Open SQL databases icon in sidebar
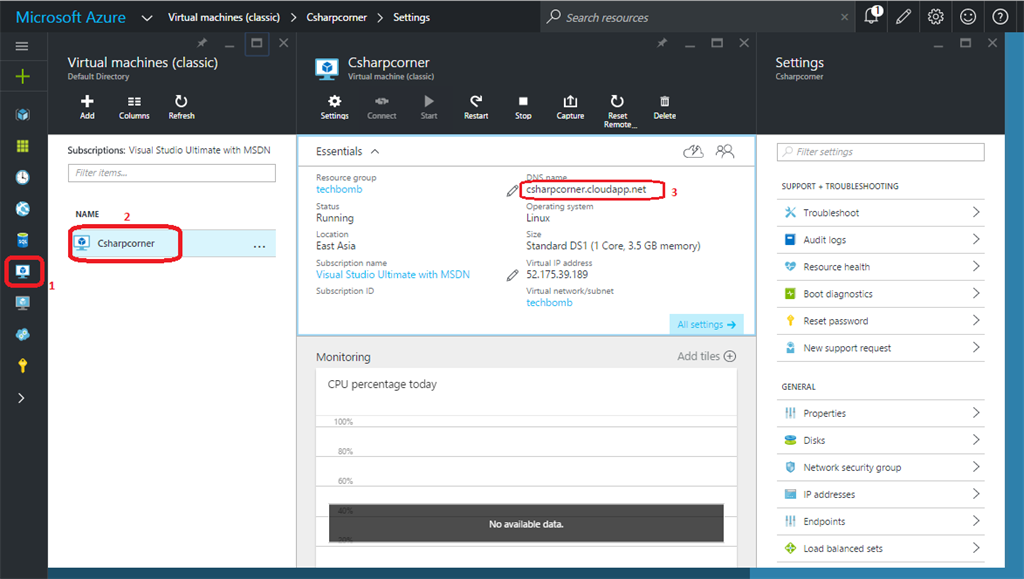The image size is (1024, 579). coord(22,240)
